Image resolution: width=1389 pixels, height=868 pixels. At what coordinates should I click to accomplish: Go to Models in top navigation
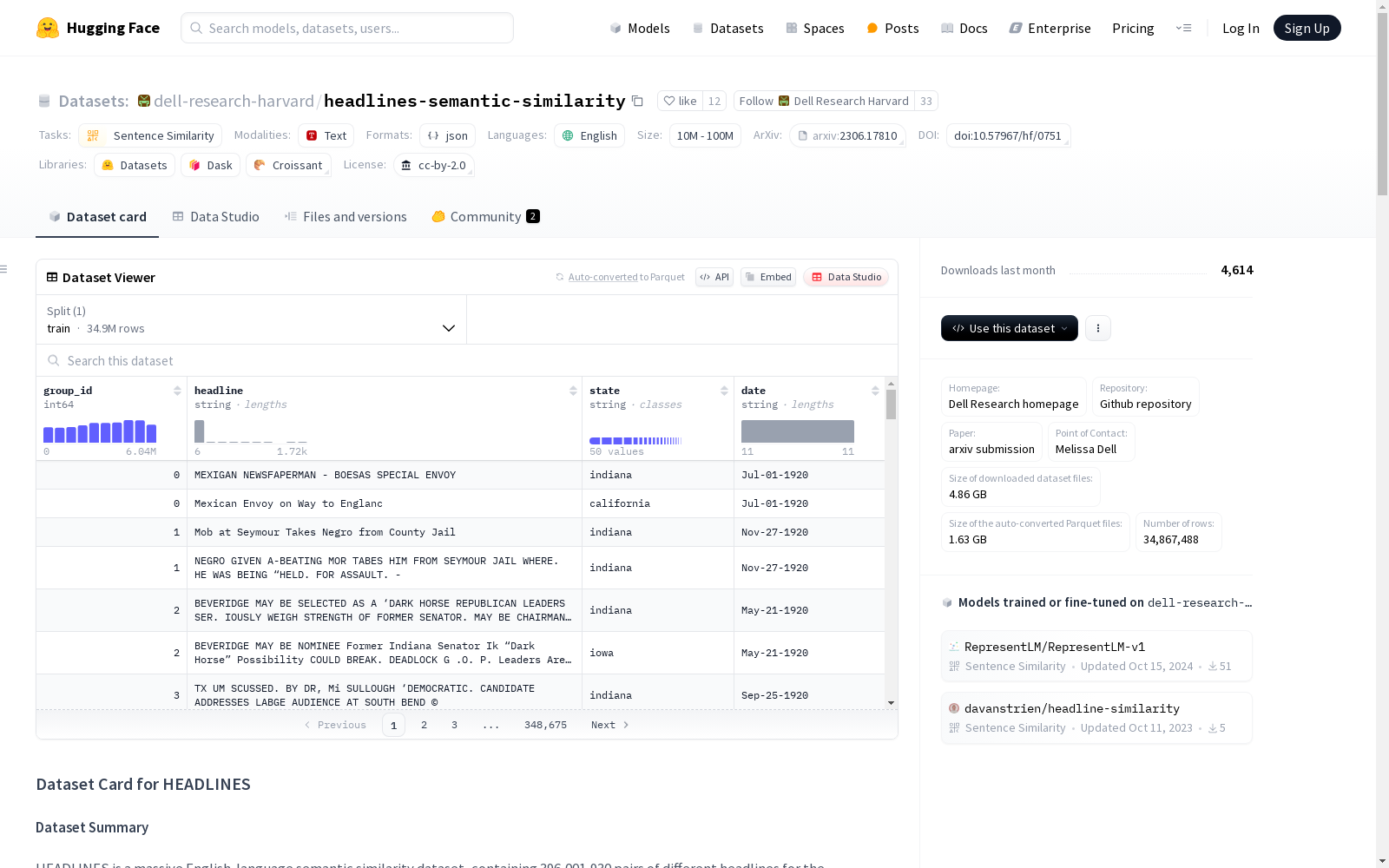tap(640, 28)
